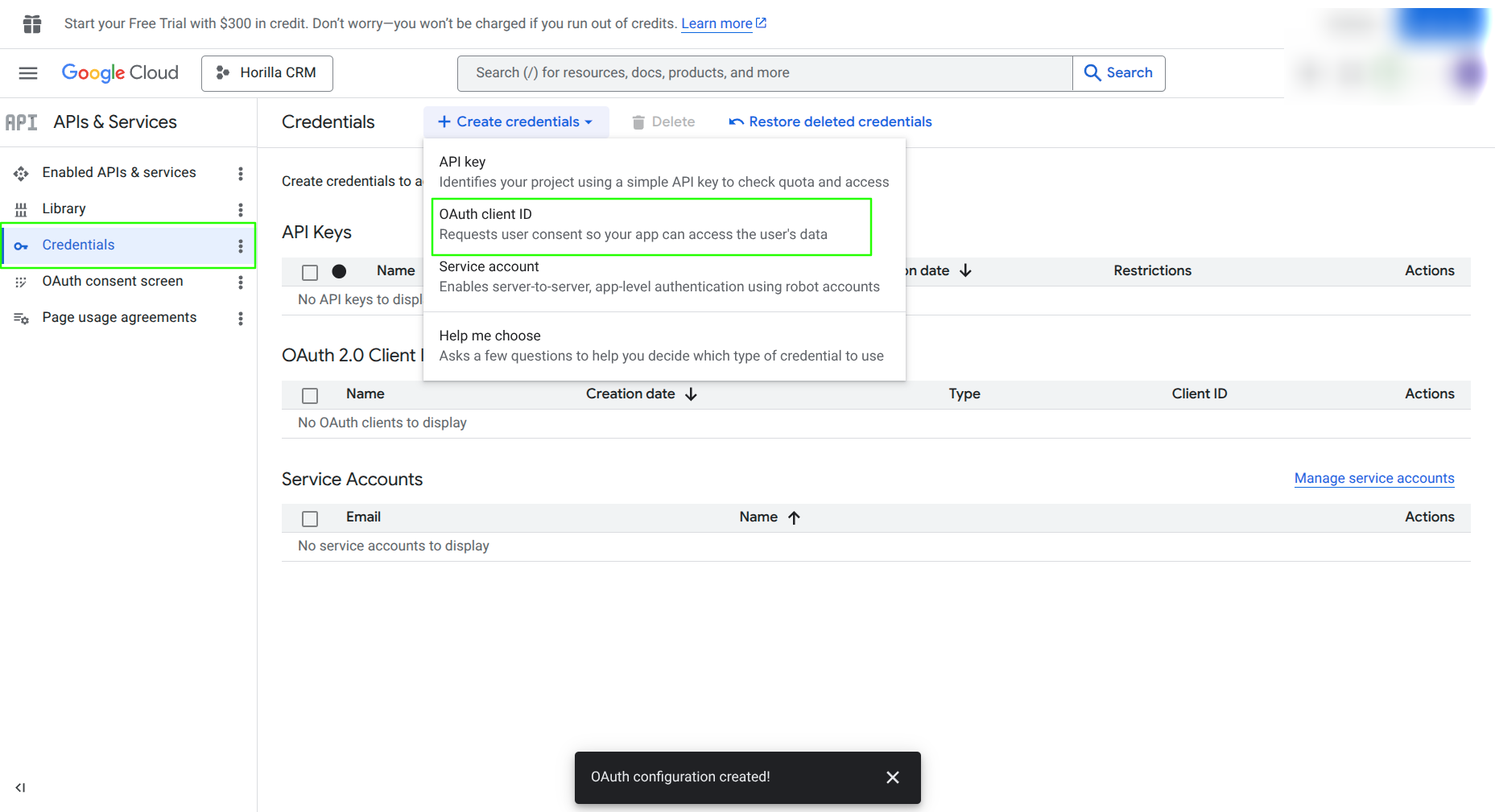The image size is (1495, 812).
Task: Open the Horilla CRM project selector
Action: tap(267, 73)
